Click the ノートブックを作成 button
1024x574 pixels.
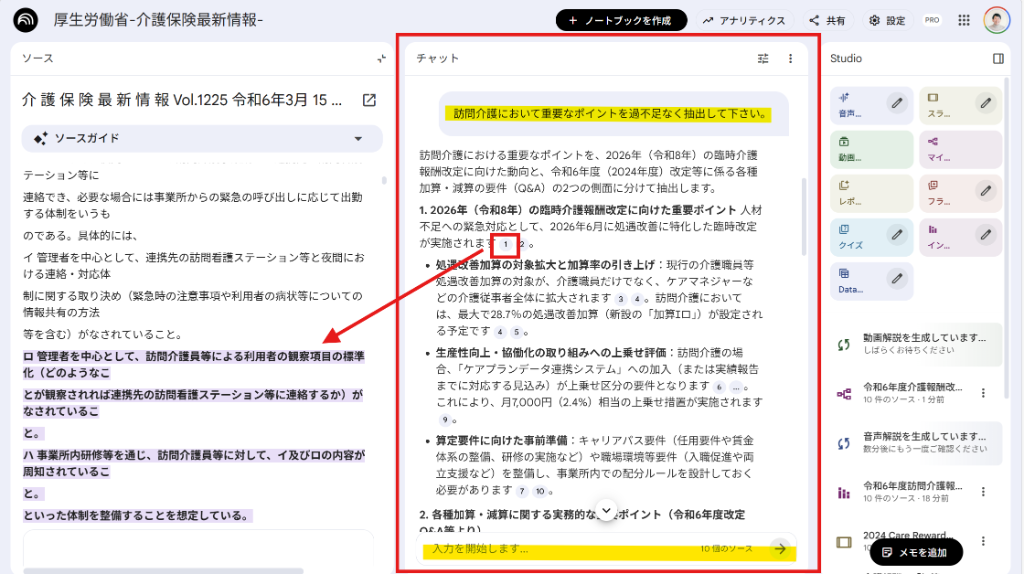coord(621,20)
